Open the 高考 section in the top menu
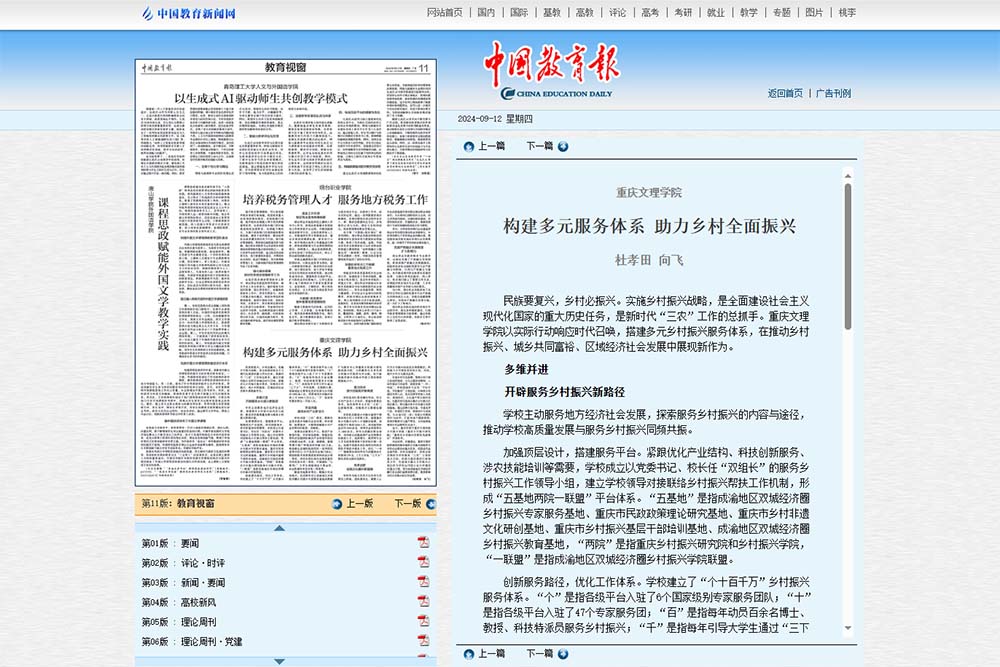The width and height of the screenshot is (1000, 667). (x=648, y=12)
